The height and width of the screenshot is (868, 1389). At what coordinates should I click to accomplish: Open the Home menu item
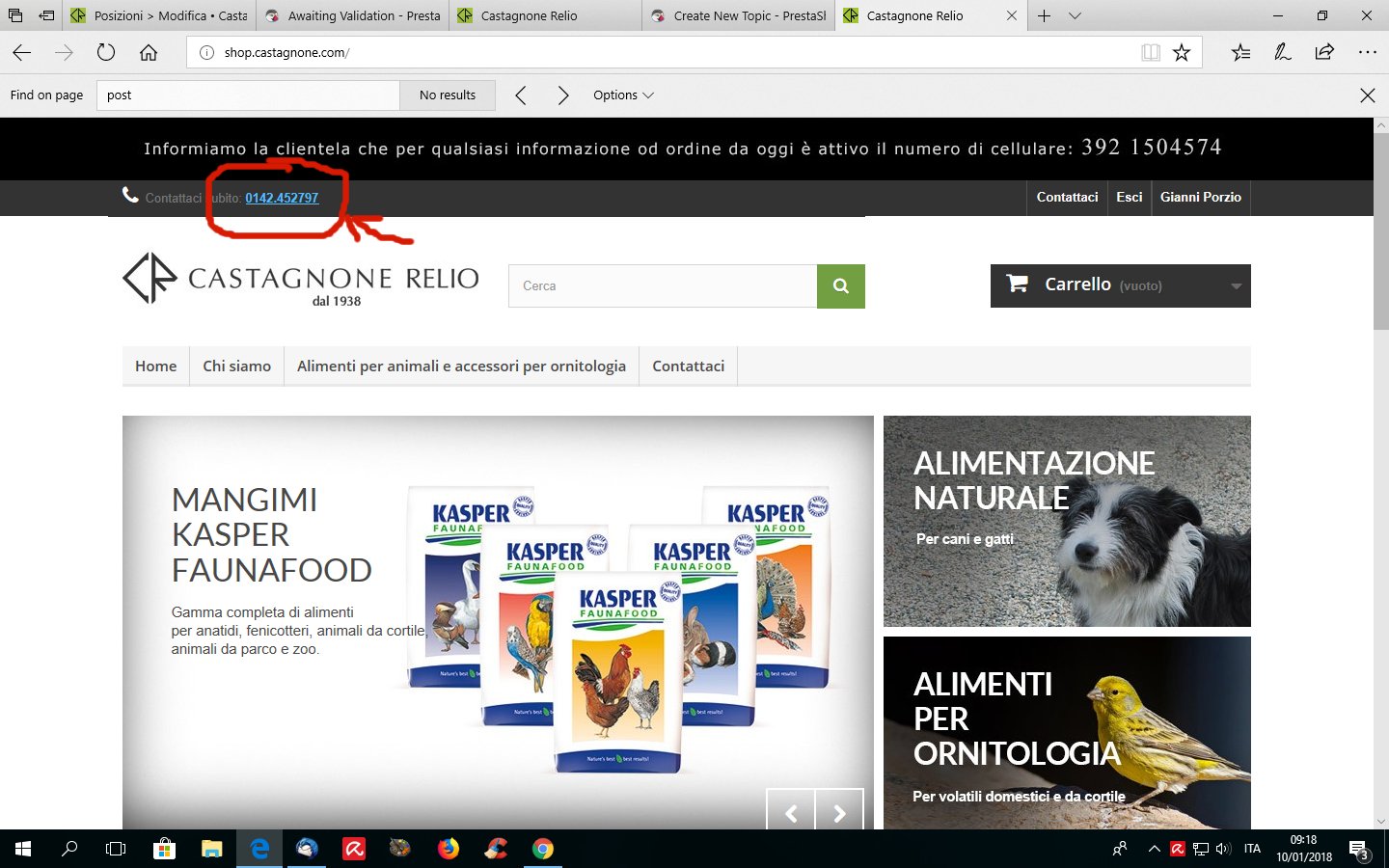point(155,366)
